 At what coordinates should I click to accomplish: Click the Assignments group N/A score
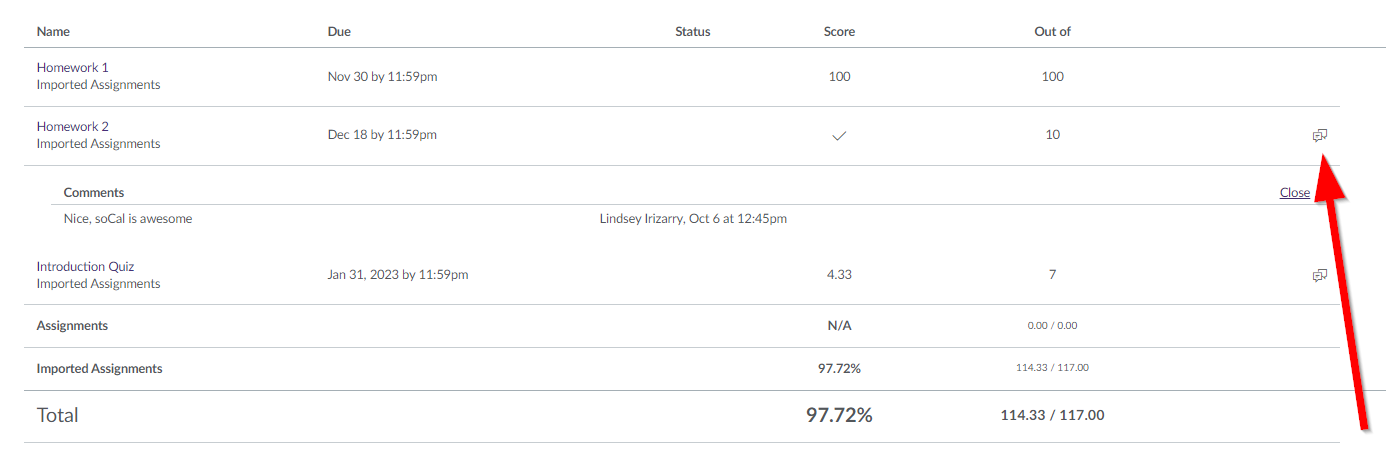coord(840,326)
